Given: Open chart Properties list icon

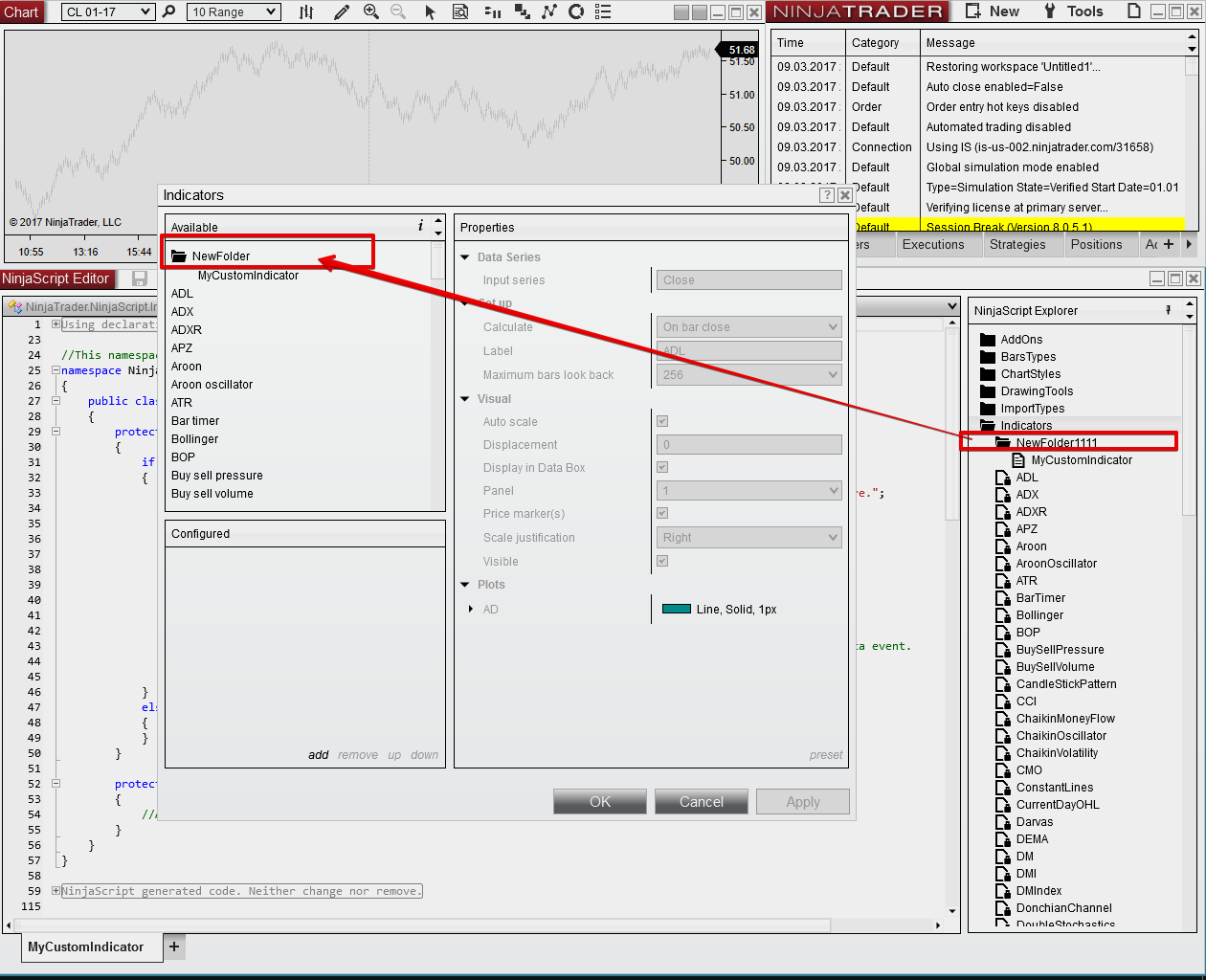Looking at the screenshot, I should pos(603,11).
